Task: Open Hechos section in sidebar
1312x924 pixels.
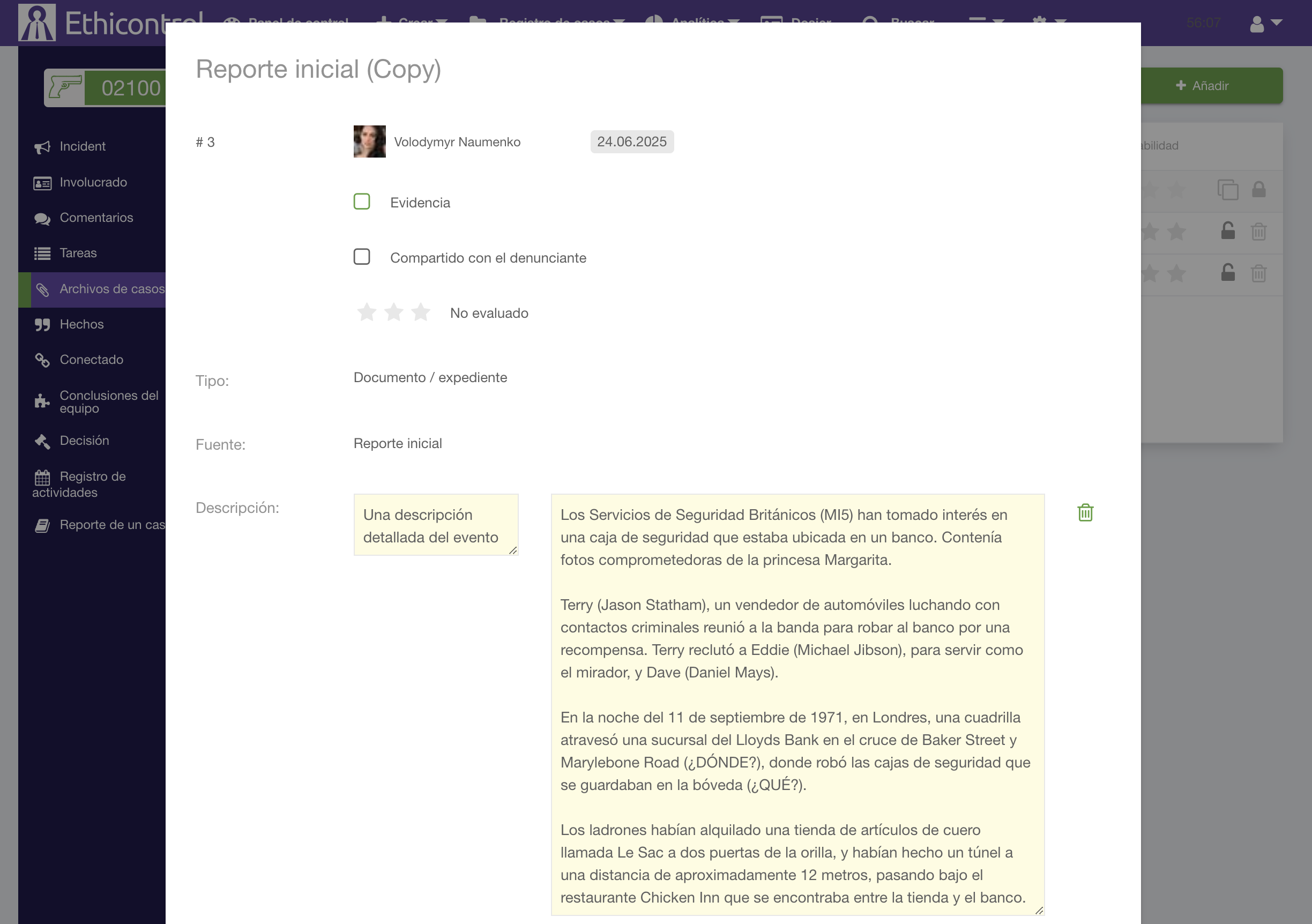Action: click(81, 325)
